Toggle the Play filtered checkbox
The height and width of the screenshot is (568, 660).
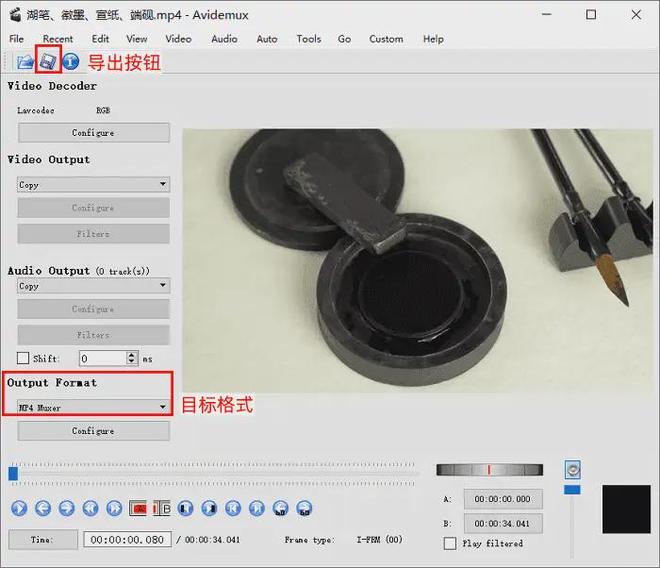450,543
